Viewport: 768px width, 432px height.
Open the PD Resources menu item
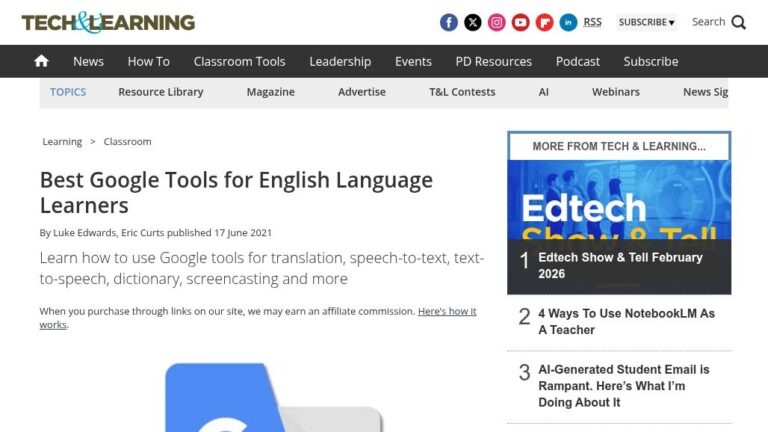point(493,61)
